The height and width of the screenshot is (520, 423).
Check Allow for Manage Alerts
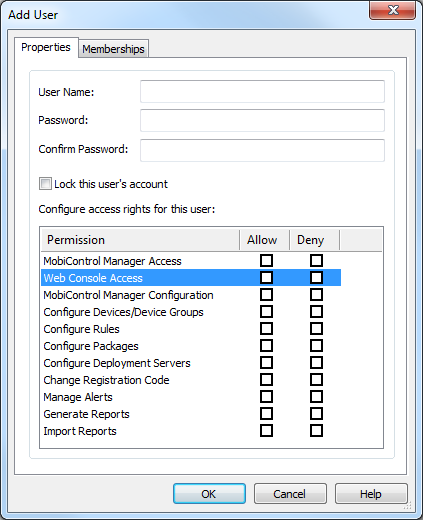266,397
